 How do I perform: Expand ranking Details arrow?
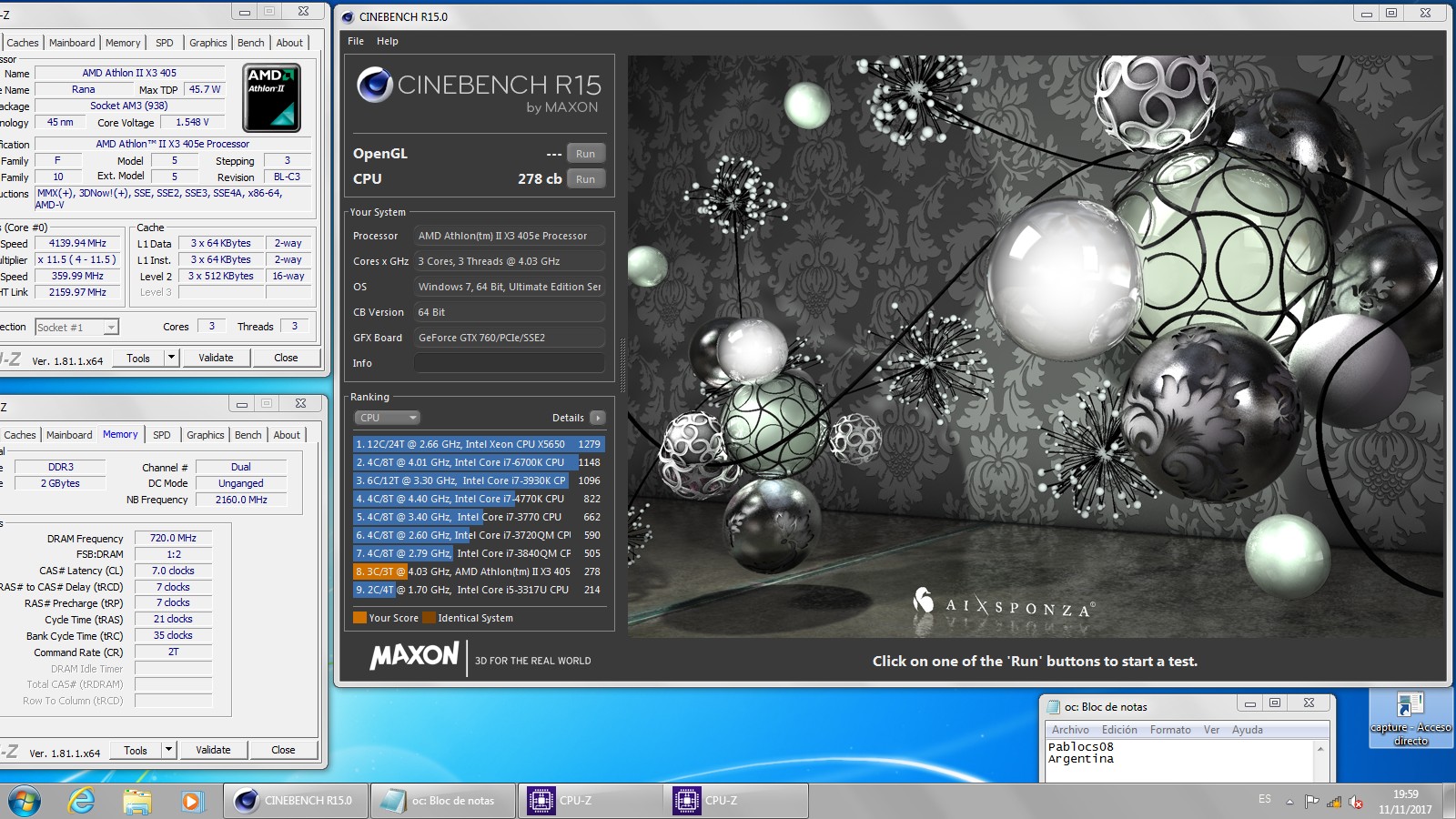(x=597, y=418)
